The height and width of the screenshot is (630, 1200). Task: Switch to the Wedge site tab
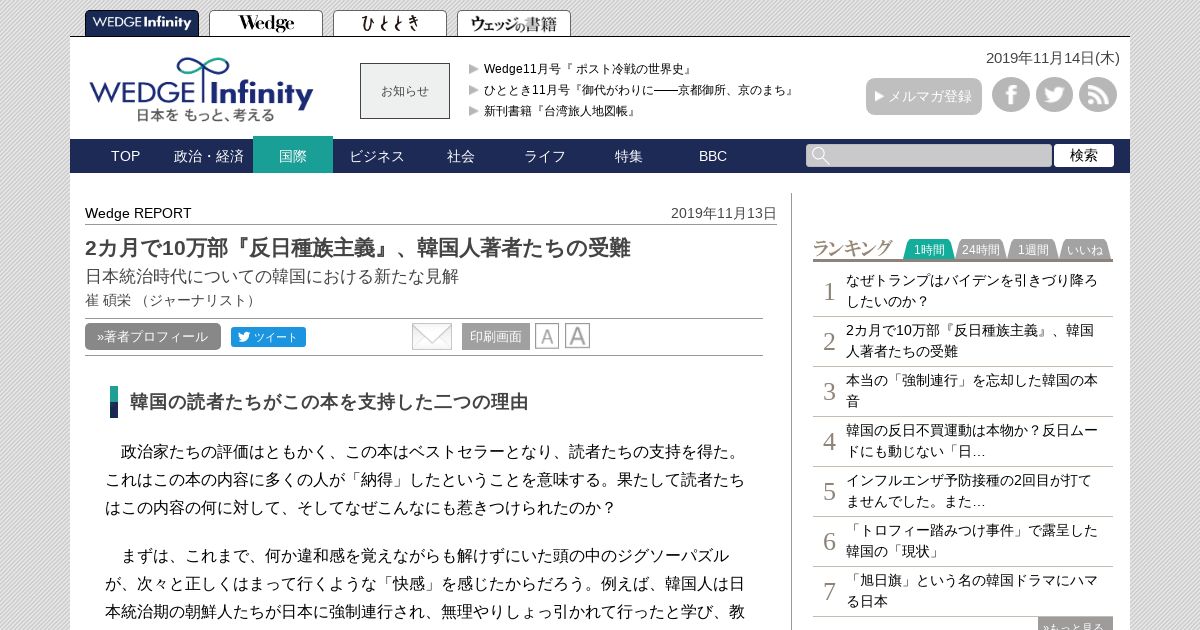click(266, 23)
